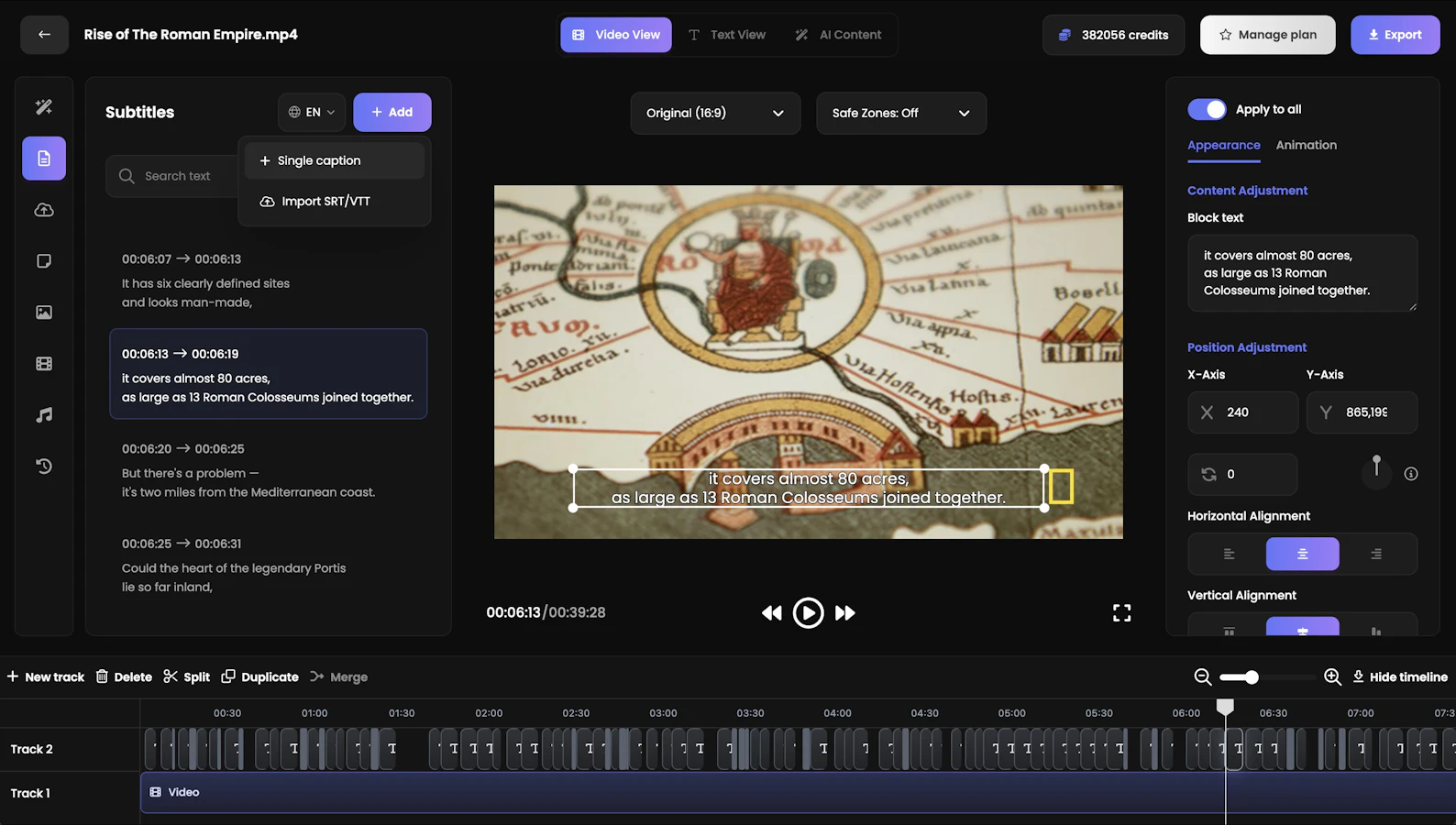Click the caption text box on video

tap(809, 488)
